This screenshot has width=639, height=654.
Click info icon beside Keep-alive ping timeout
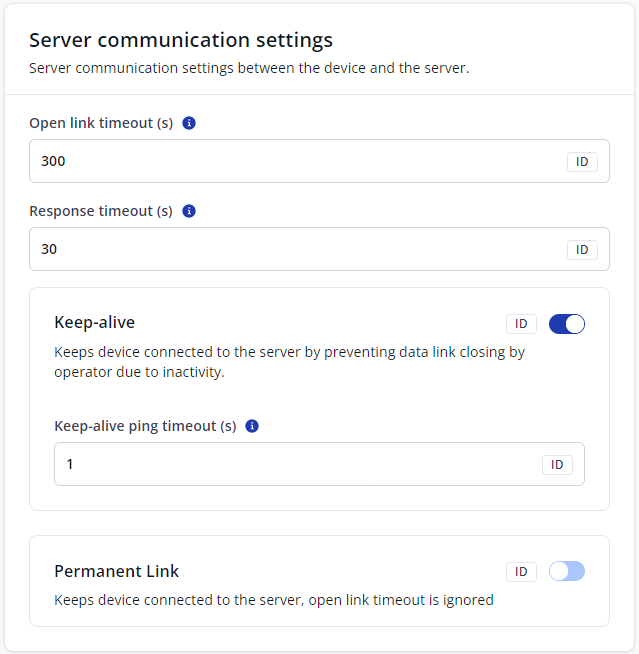[252, 426]
